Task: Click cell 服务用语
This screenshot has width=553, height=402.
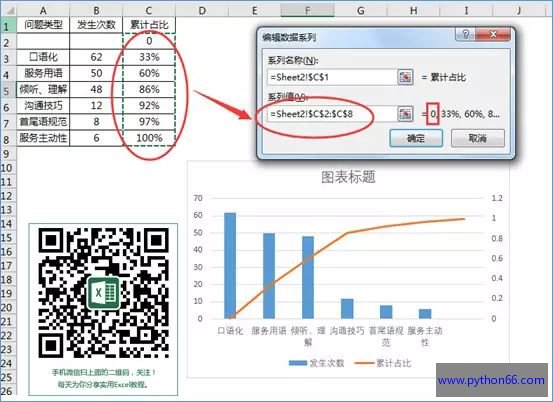Action: click(x=43, y=73)
